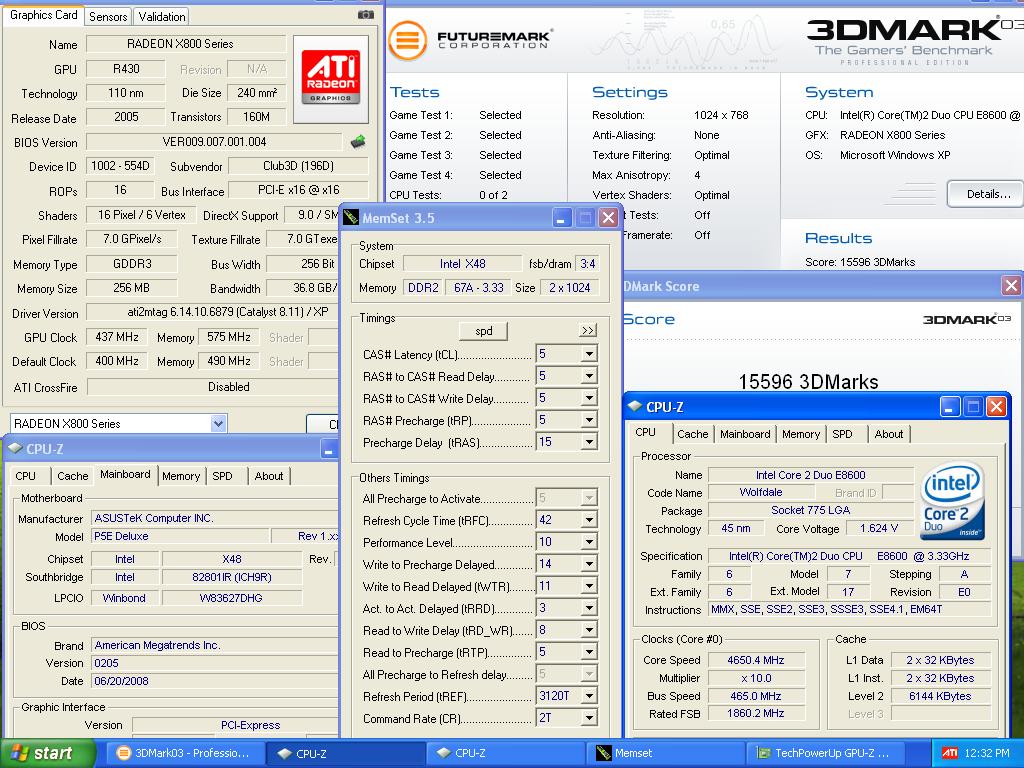This screenshot has height=768, width=1024.
Task: Click the P5E Deluxe model value
Action: coord(180,536)
